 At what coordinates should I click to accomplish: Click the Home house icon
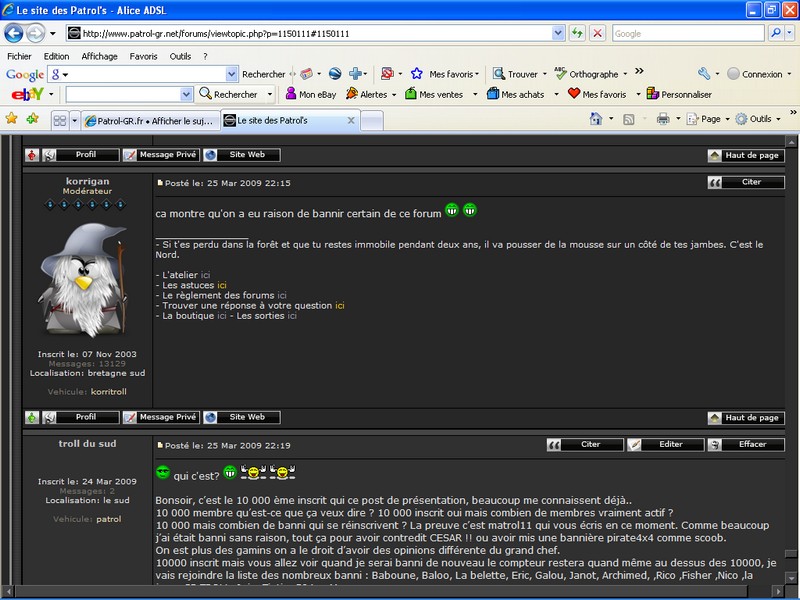click(596, 119)
